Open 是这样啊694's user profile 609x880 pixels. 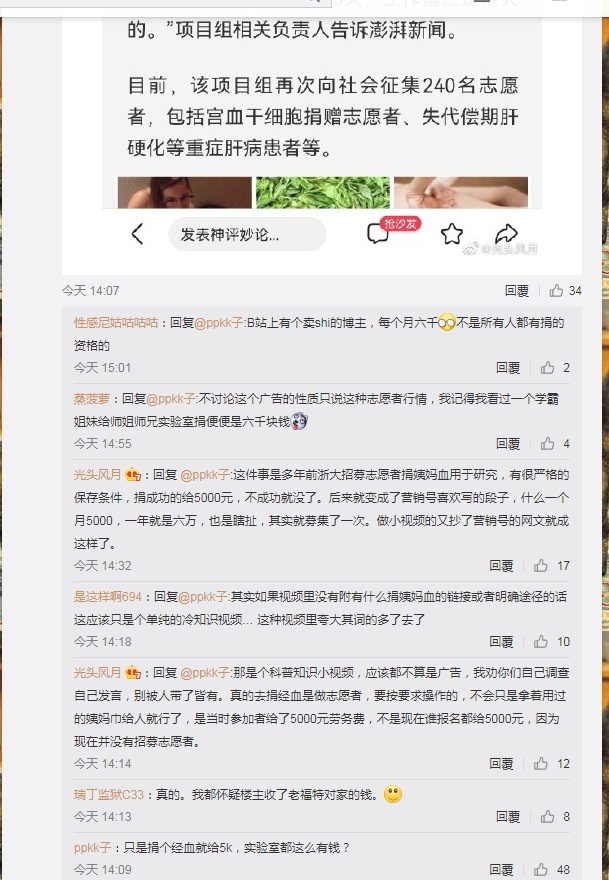pyautogui.click(x=108, y=597)
